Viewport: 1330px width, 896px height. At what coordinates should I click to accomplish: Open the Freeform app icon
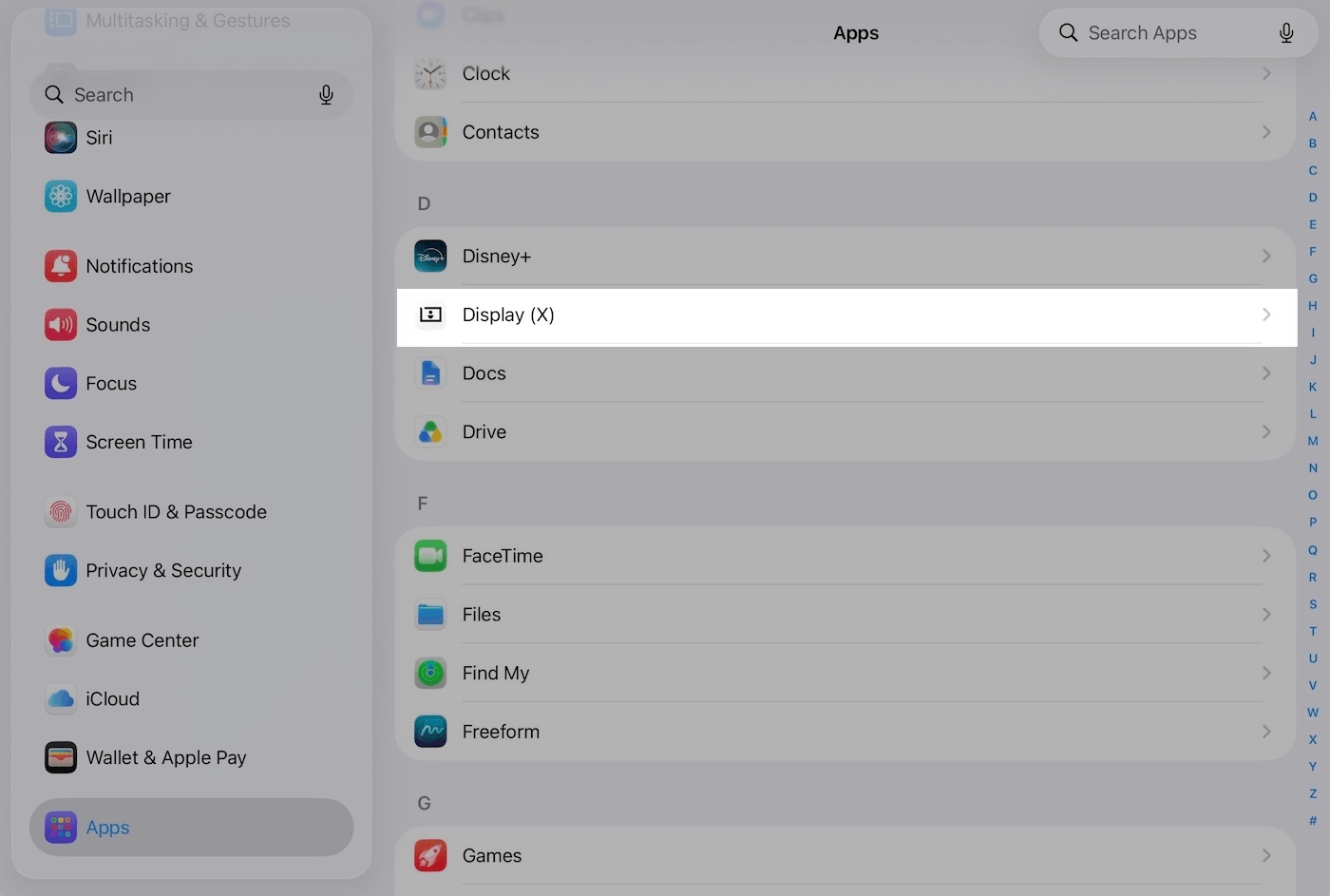pos(430,732)
